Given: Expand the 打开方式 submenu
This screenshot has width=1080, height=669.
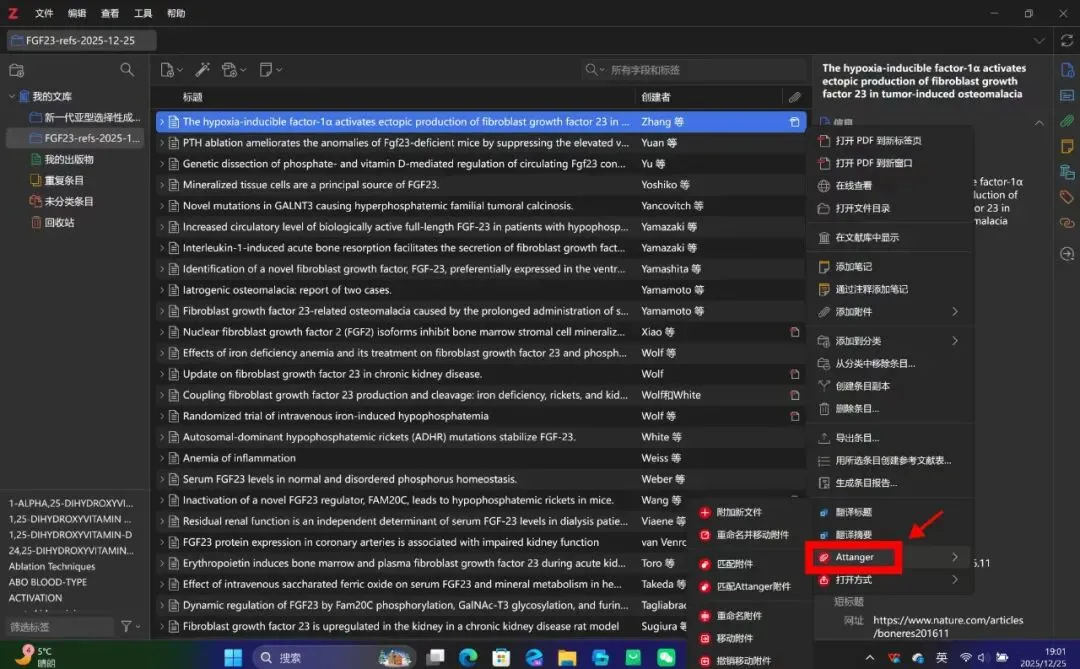Looking at the screenshot, I should 891,580.
